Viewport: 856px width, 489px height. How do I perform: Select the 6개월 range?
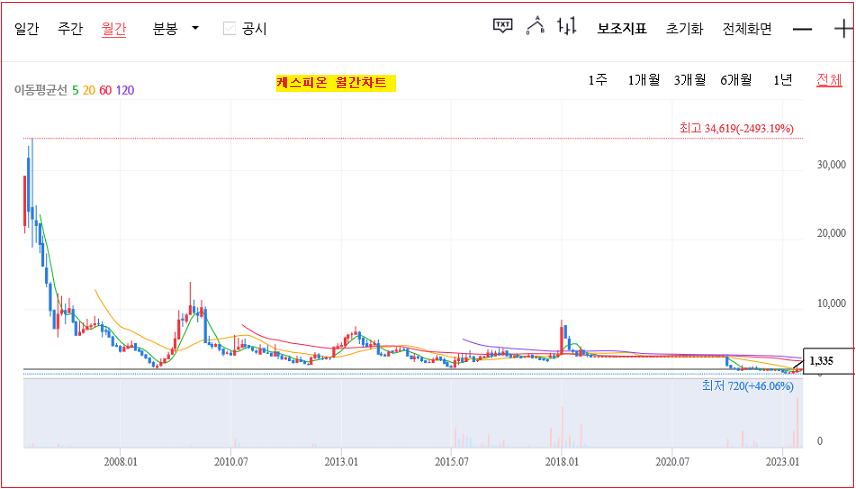point(736,81)
